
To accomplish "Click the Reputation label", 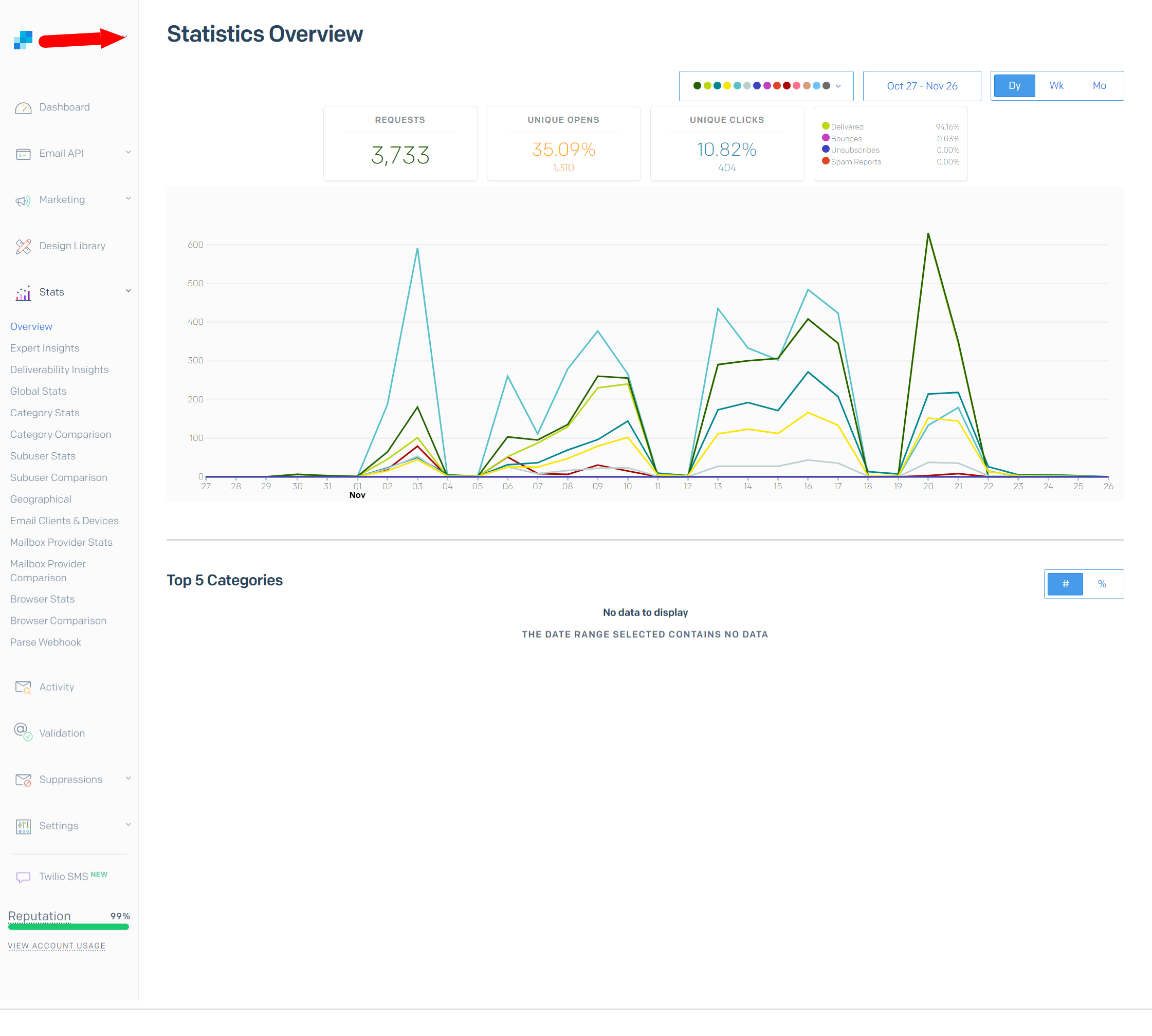I will 39,916.
